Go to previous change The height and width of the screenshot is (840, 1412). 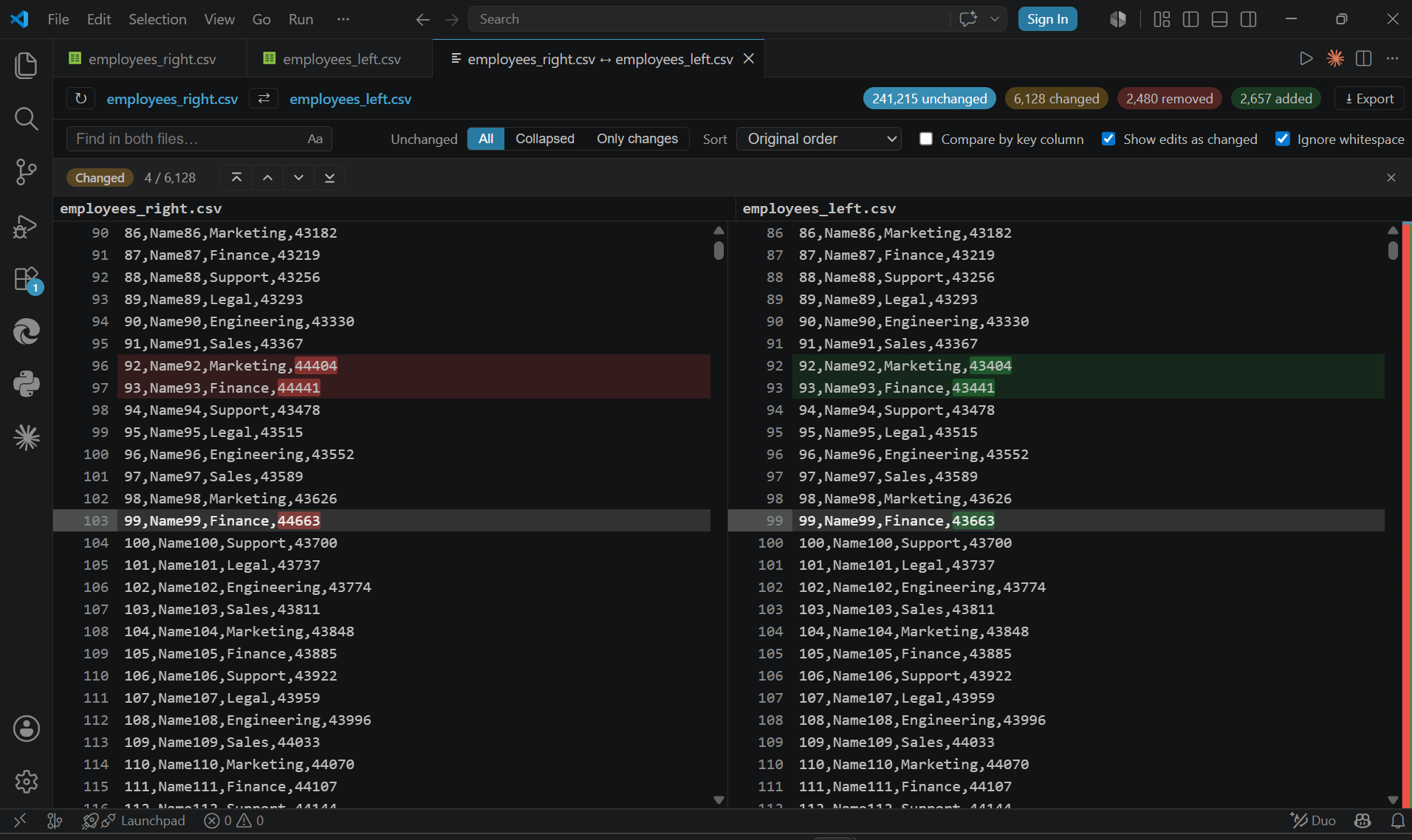coord(267,177)
